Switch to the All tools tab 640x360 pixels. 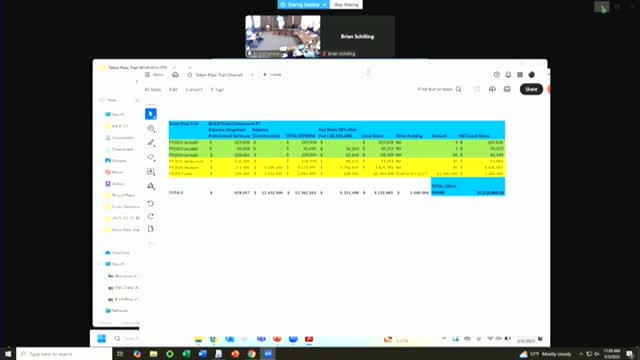pos(152,89)
